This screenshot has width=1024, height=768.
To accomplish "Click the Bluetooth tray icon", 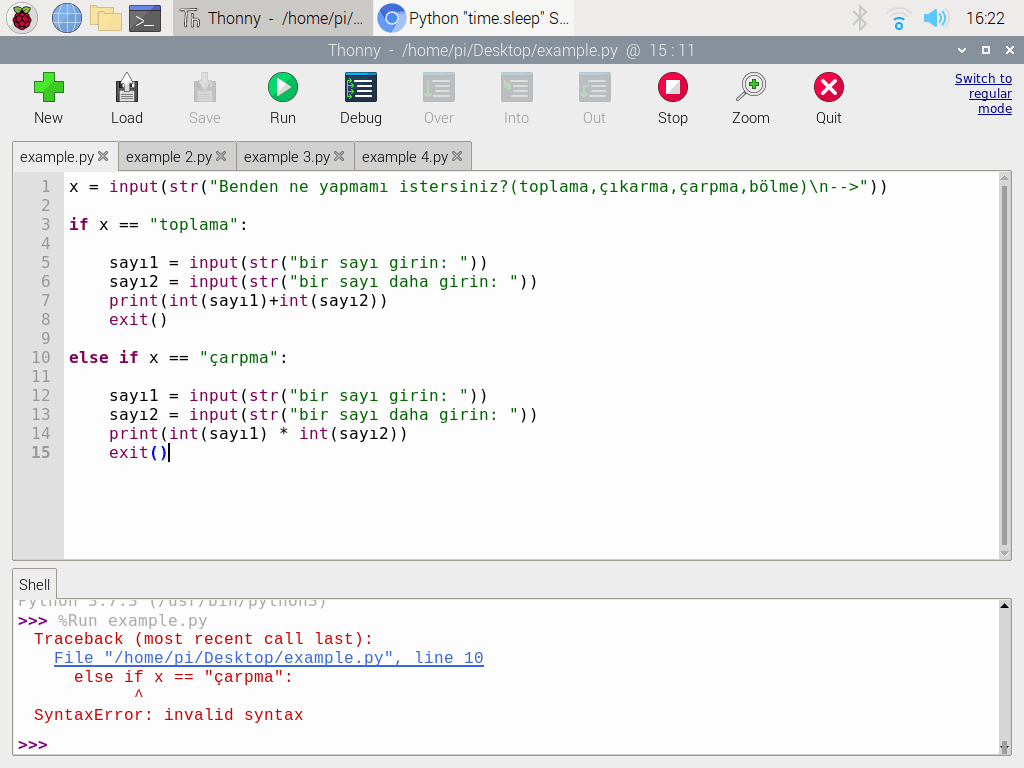I will pyautogui.click(x=859, y=18).
